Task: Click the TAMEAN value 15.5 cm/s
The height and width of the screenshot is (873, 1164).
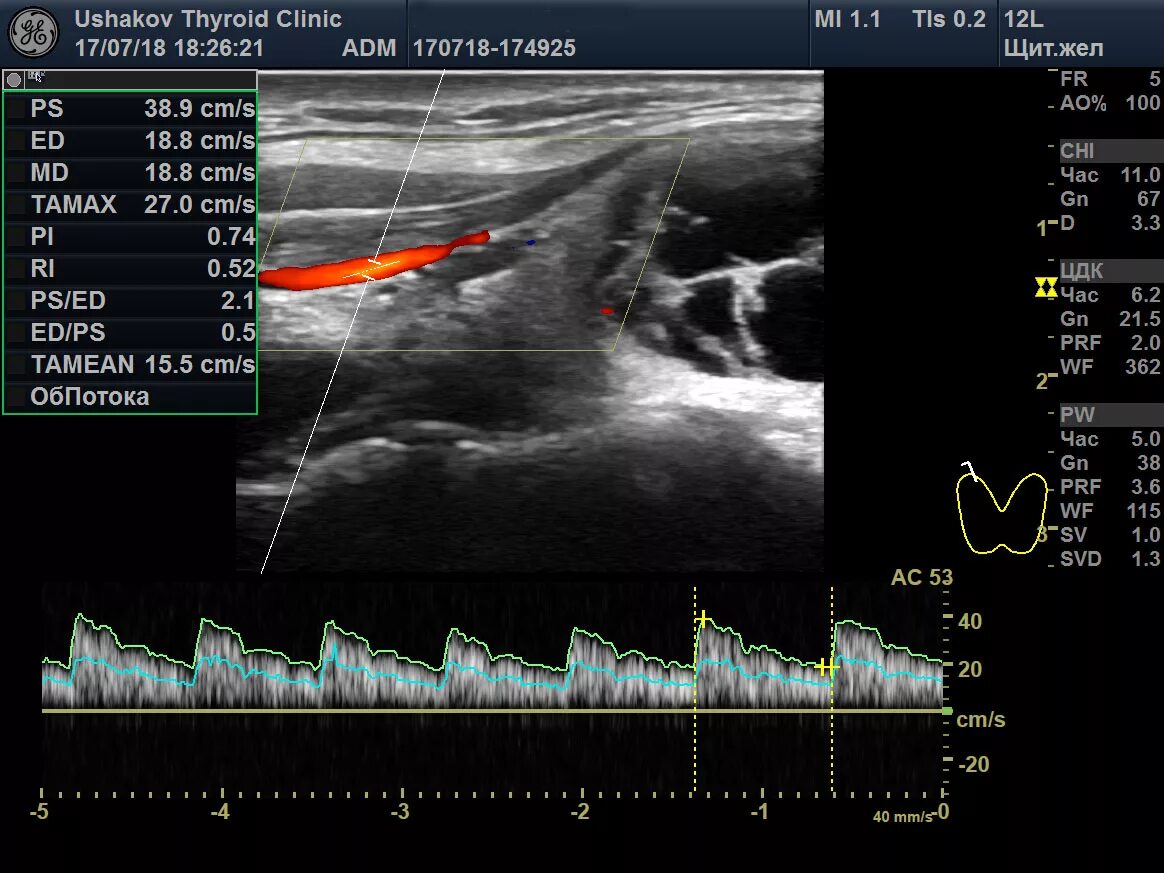Action: 199,364
